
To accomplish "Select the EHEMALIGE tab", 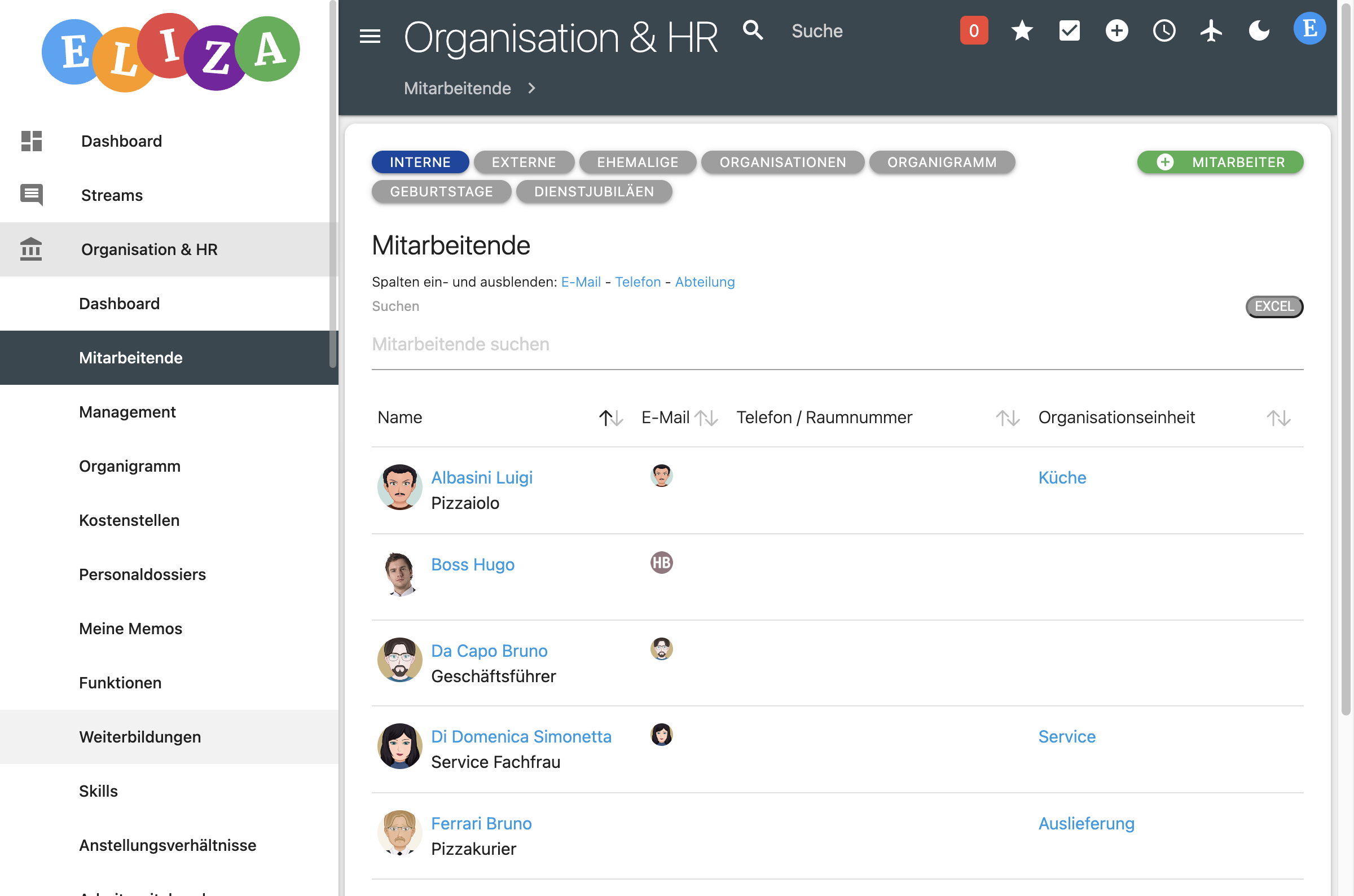I will 638,162.
